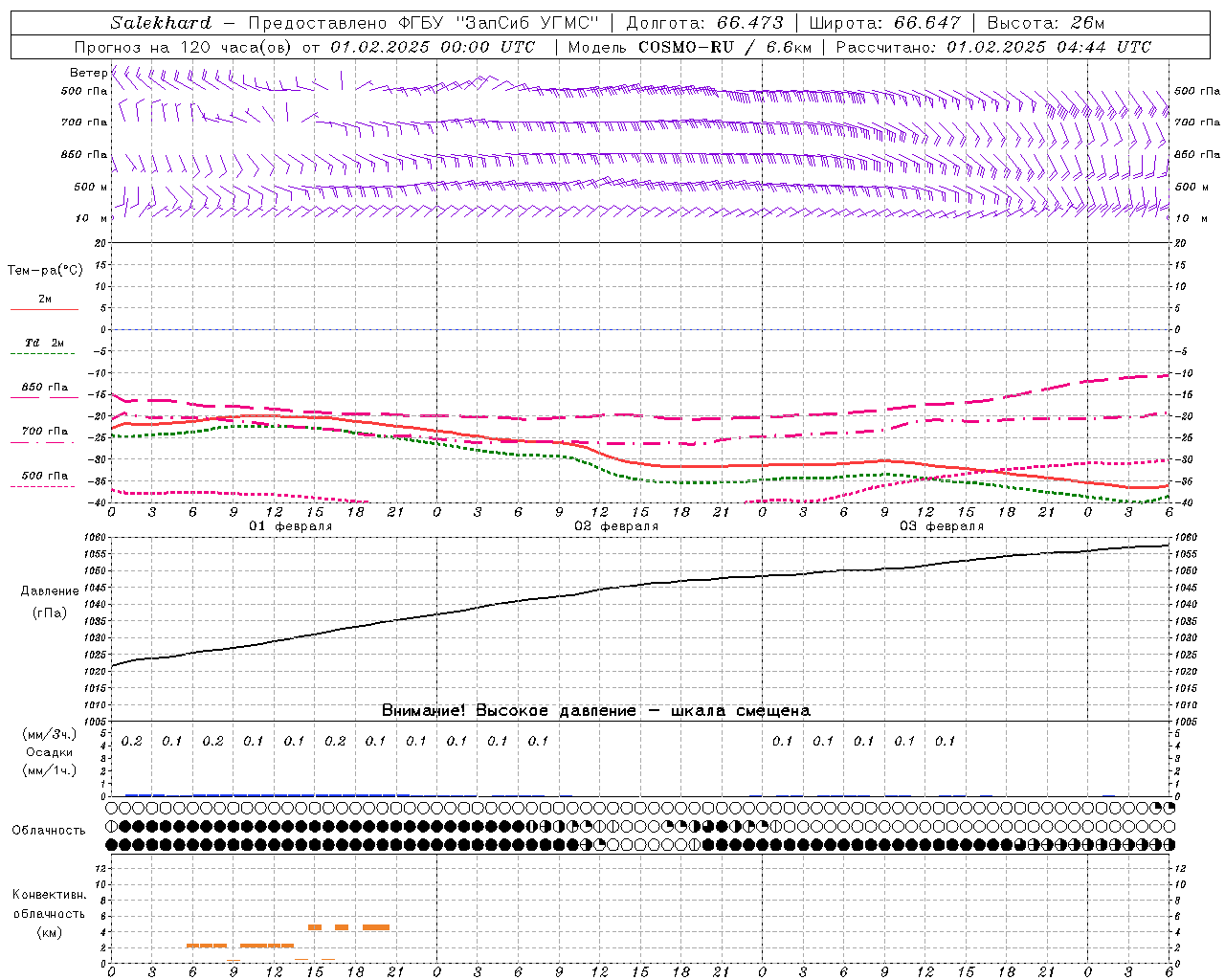
Task: Click the "01 февраля" date label
Action: tap(291, 526)
